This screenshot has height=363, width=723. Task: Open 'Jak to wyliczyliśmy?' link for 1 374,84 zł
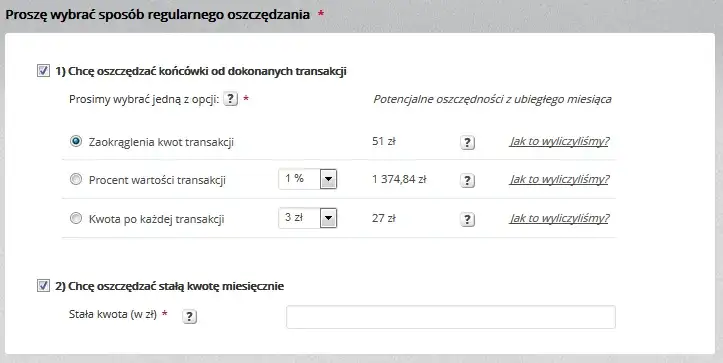[559, 179]
